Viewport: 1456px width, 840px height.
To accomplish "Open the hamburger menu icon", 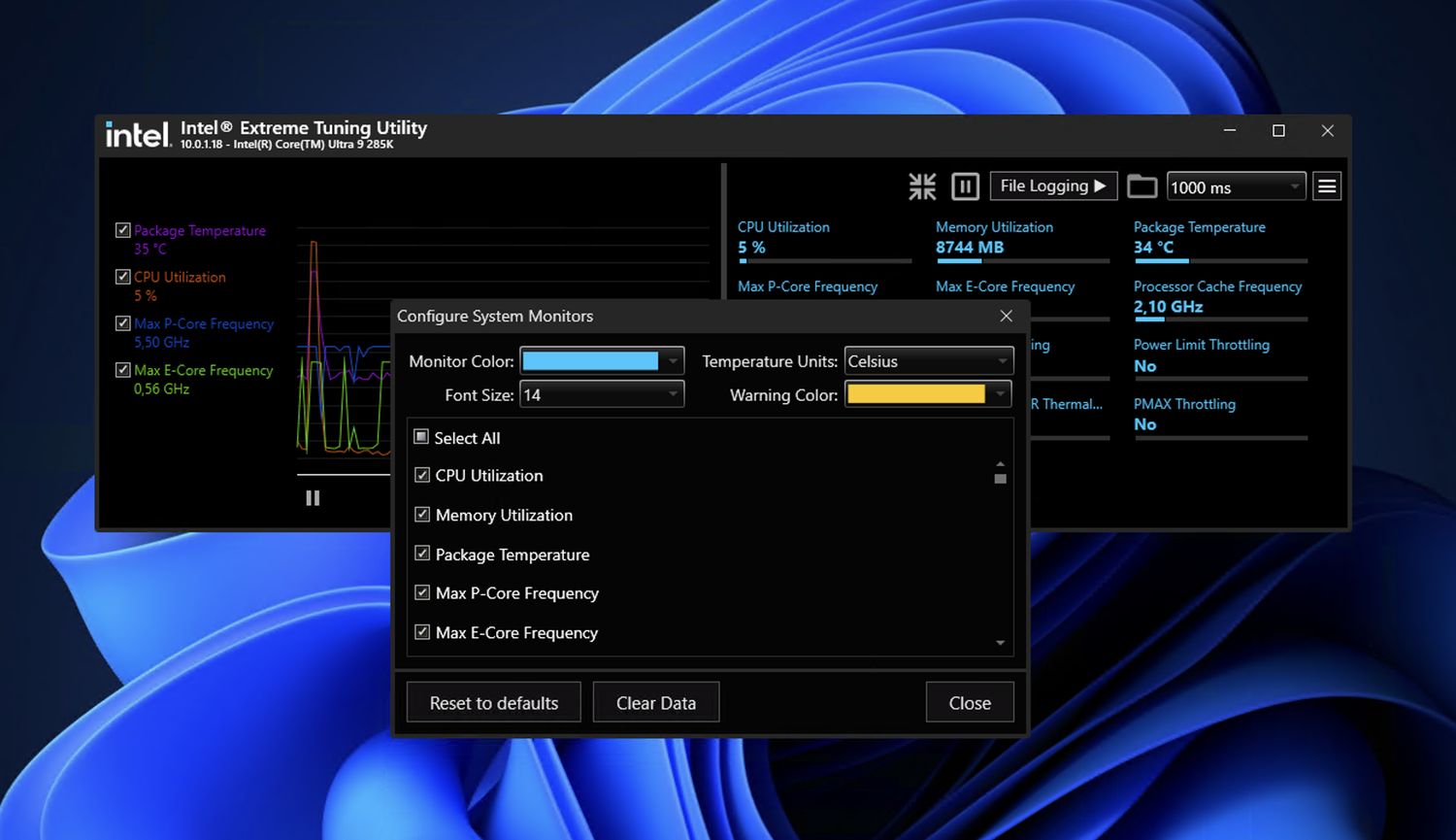I will [1327, 186].
